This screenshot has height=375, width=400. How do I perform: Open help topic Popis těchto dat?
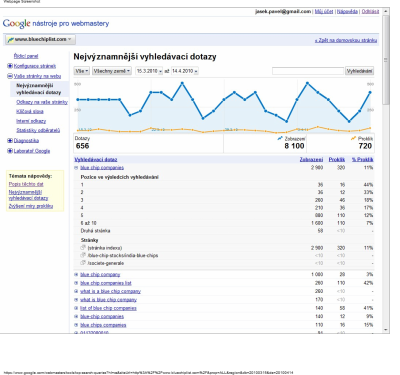pos(26,184)
